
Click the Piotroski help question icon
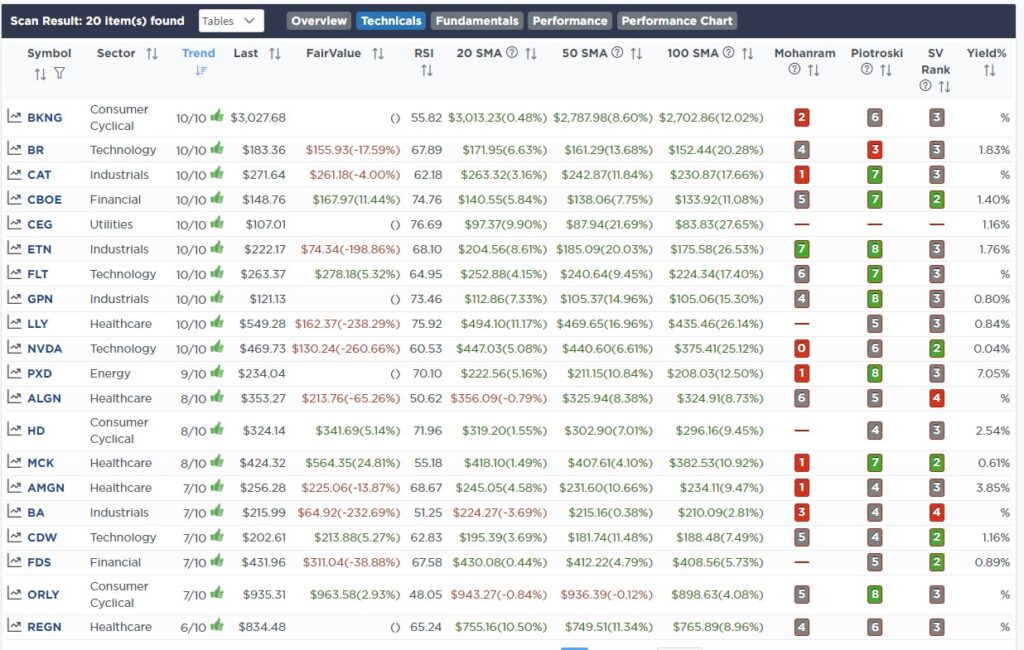(867, 69)
